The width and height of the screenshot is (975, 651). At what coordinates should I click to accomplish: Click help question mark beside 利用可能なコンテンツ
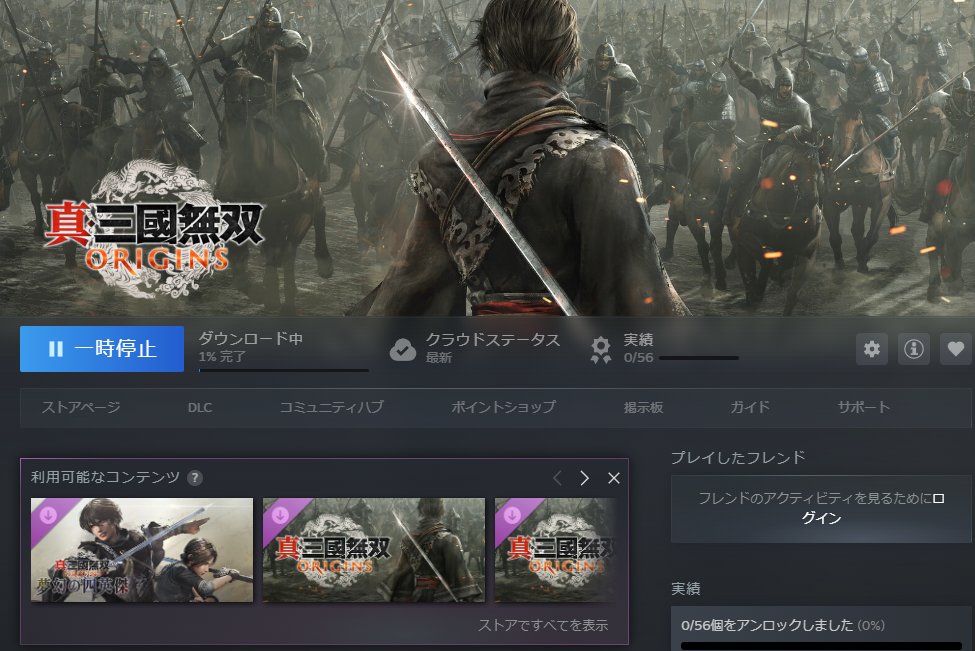click(195, 478)
